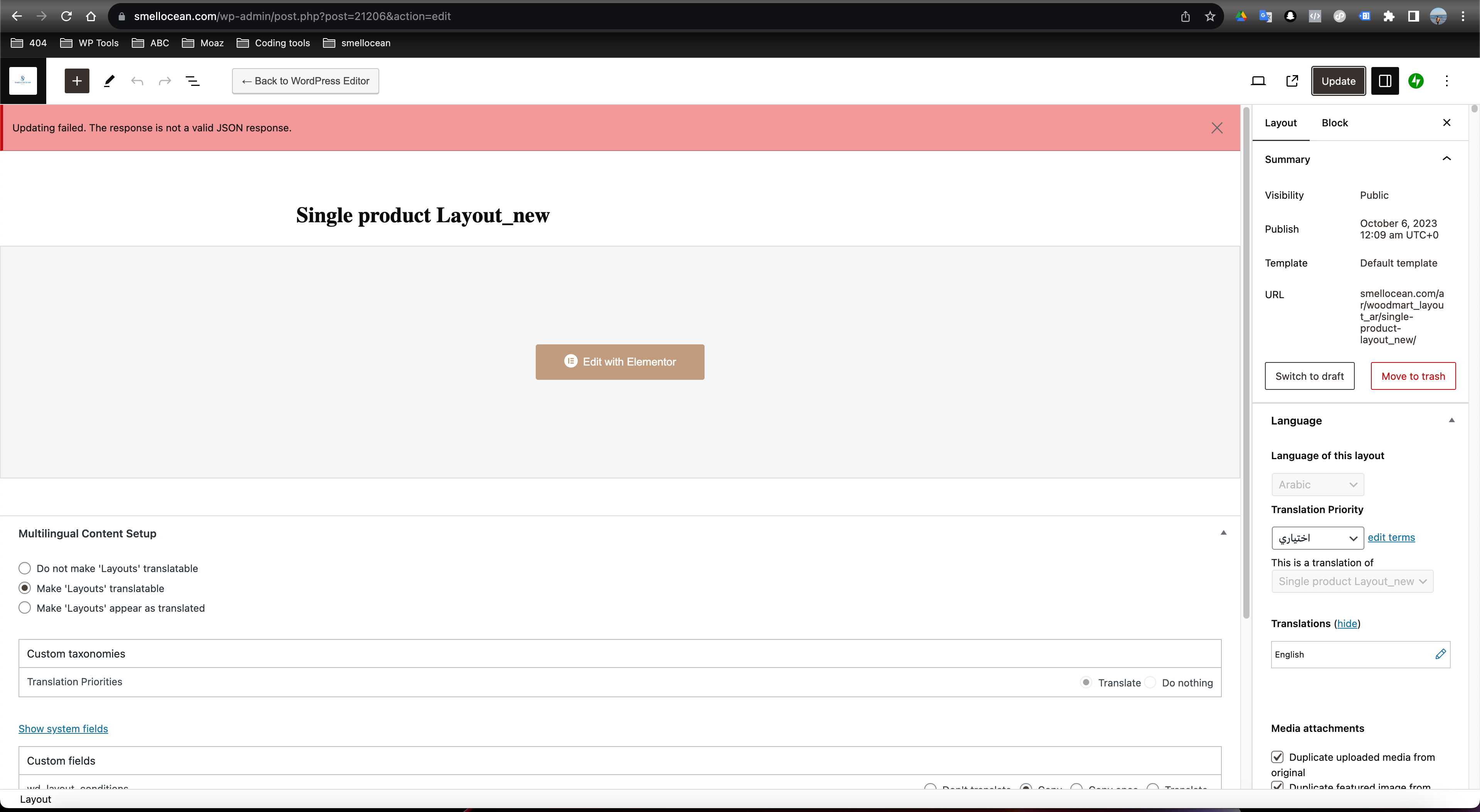Click Switch to draft button
Image resolution: width=1480 pixels, height=812 pixels.
tap(1309, 376)
